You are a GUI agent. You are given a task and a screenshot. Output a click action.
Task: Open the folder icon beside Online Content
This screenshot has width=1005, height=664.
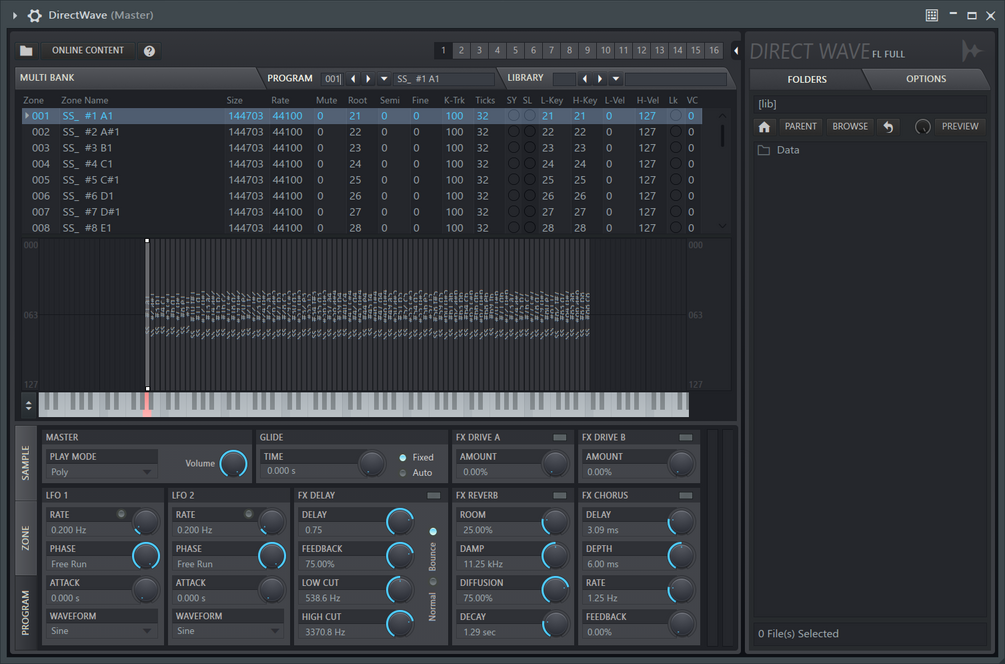(x=26, y=51)
